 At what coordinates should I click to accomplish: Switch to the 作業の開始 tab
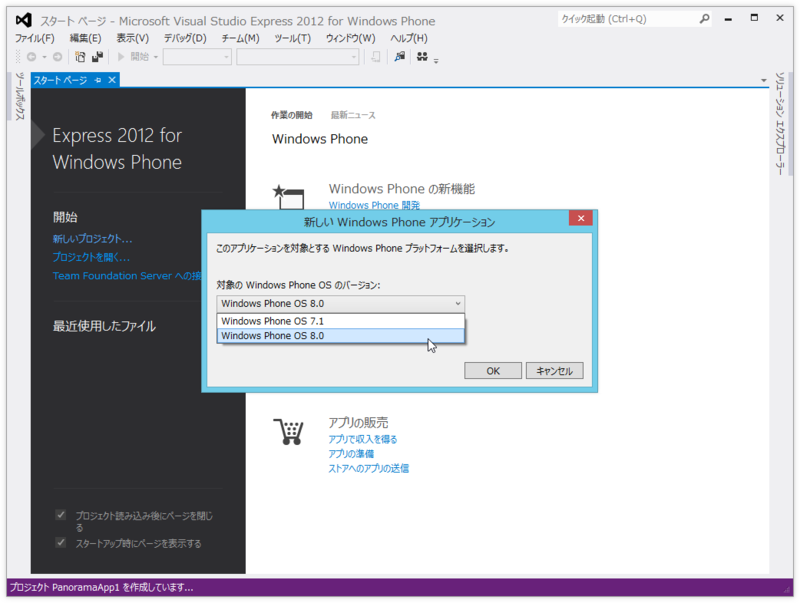[291, 115]
